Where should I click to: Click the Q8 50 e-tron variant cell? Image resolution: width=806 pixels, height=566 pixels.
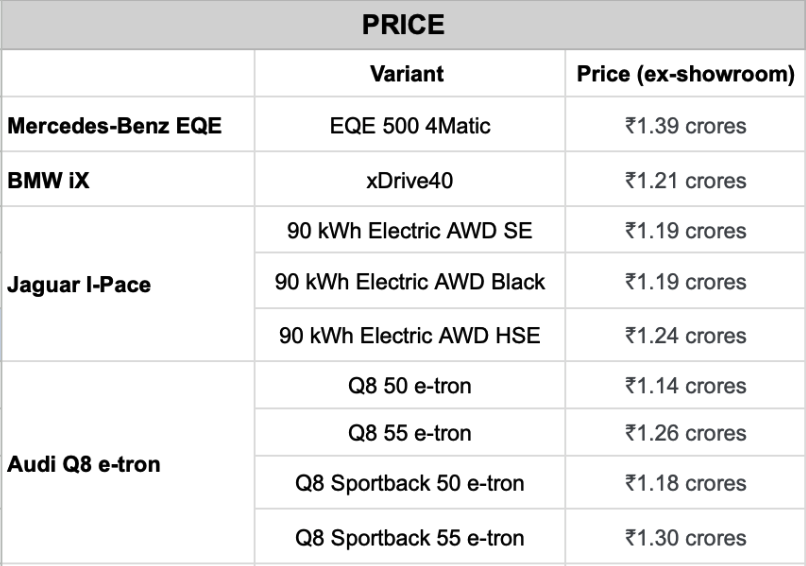[410, 386]
